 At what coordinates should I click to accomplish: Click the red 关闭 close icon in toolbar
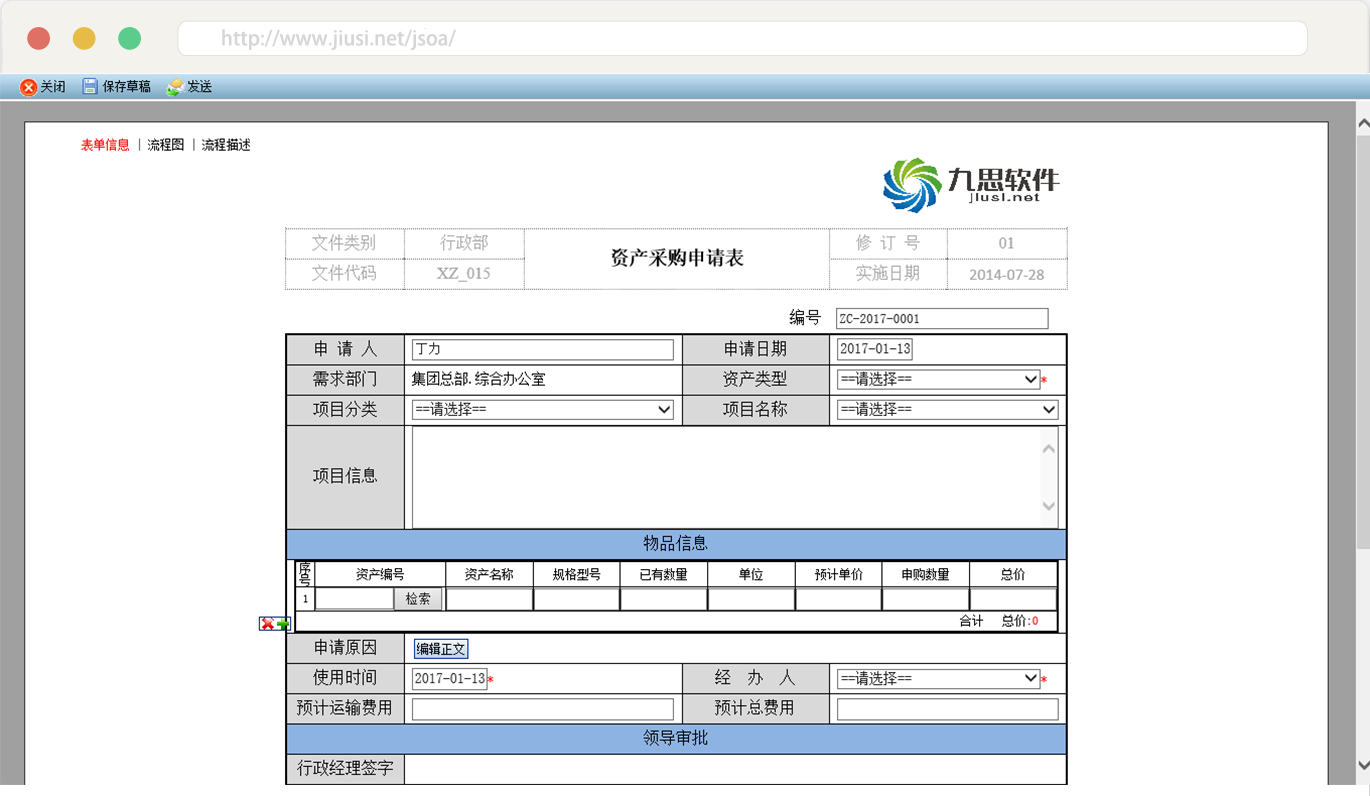[x=28, y=87]
